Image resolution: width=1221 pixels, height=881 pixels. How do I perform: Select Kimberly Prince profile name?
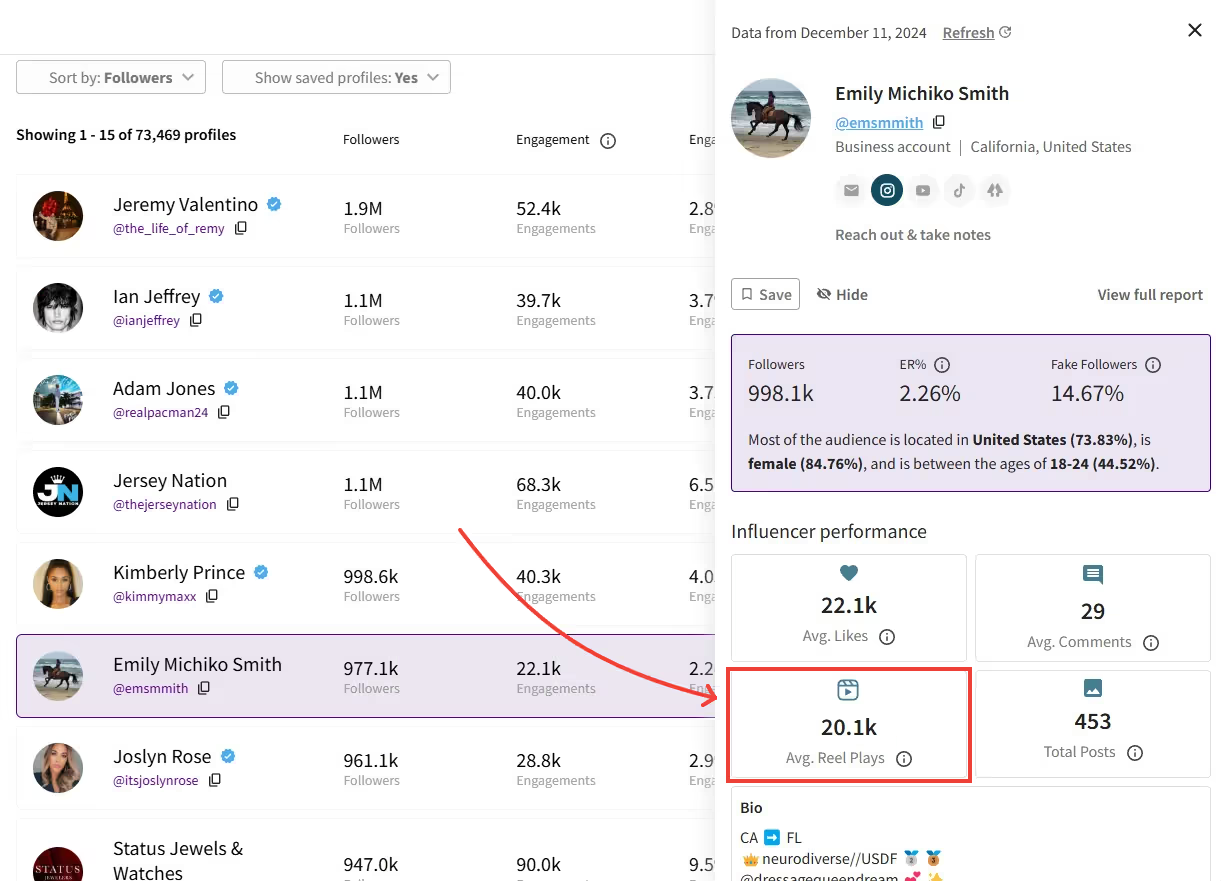click(179, 572)
